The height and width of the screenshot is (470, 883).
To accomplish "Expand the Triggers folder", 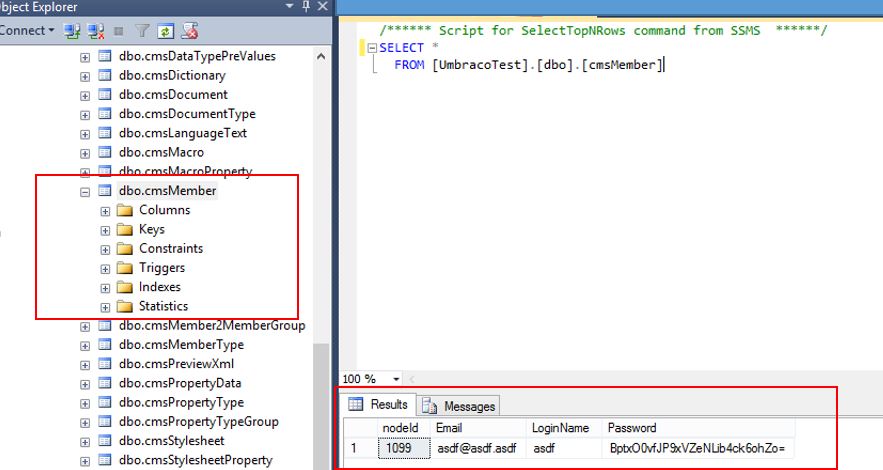I will click(x=105, y=268).
